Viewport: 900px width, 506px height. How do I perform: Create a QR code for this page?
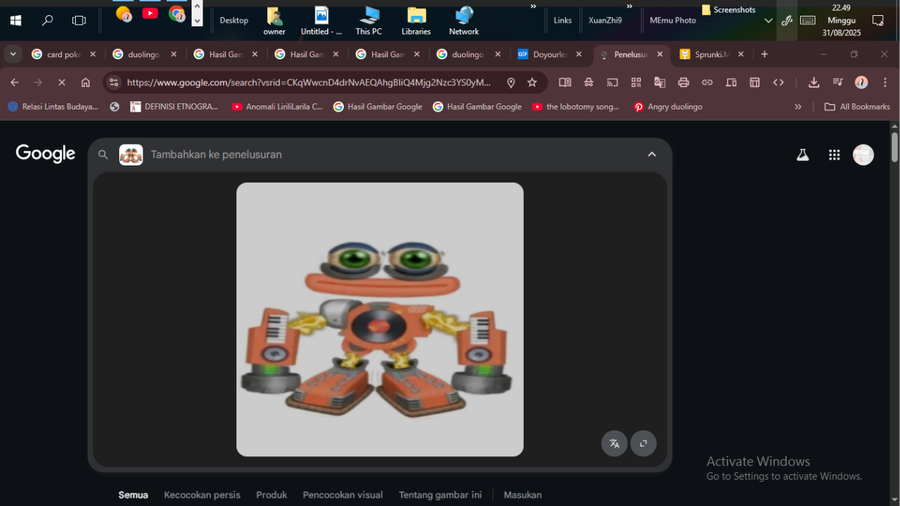pyautogui.click(x=636, y=83)
